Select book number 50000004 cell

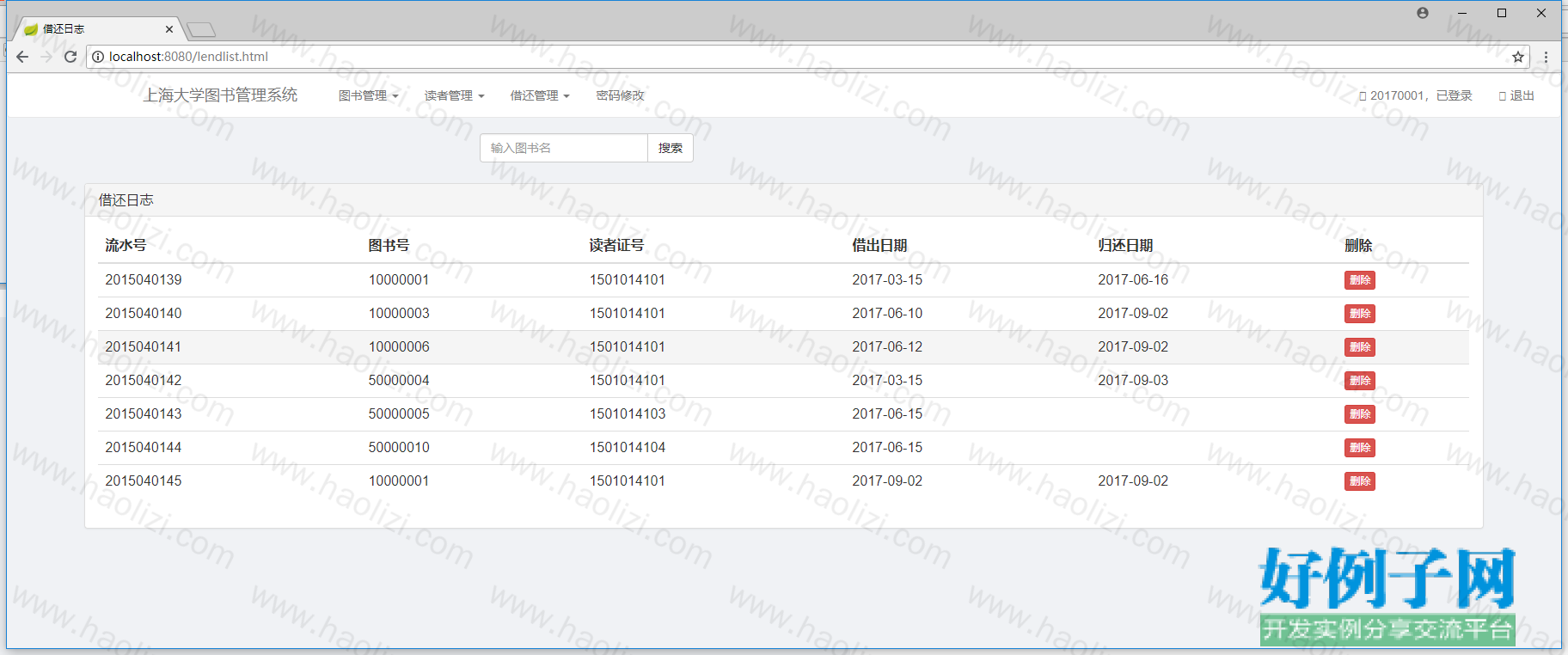coord(399,380)
